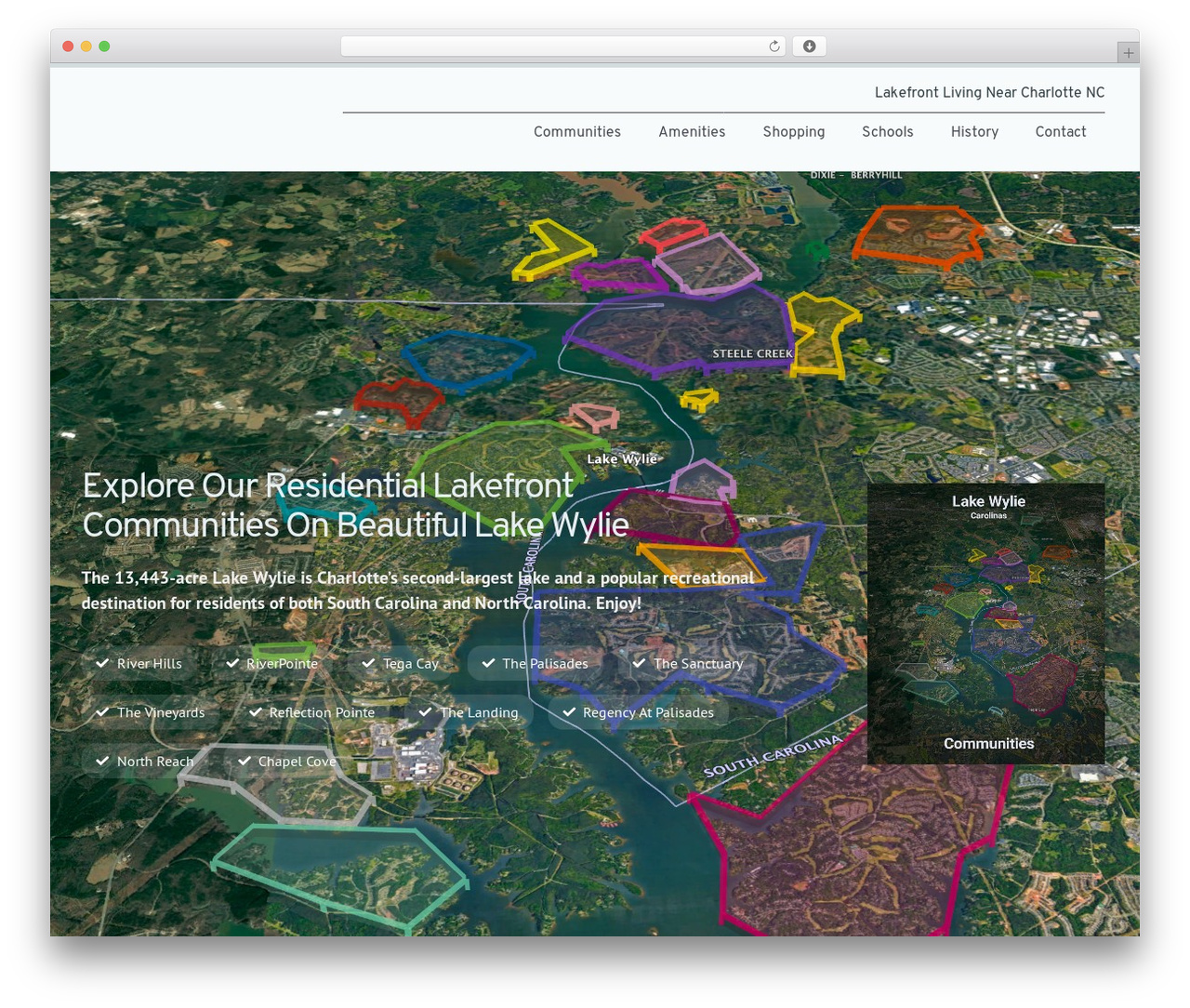Click the 'Lakefront Living Near Charlotte NC' tagline
Image resolution: width=1190 pixels, height=1008 pixels.
click(x=990, y=93)
